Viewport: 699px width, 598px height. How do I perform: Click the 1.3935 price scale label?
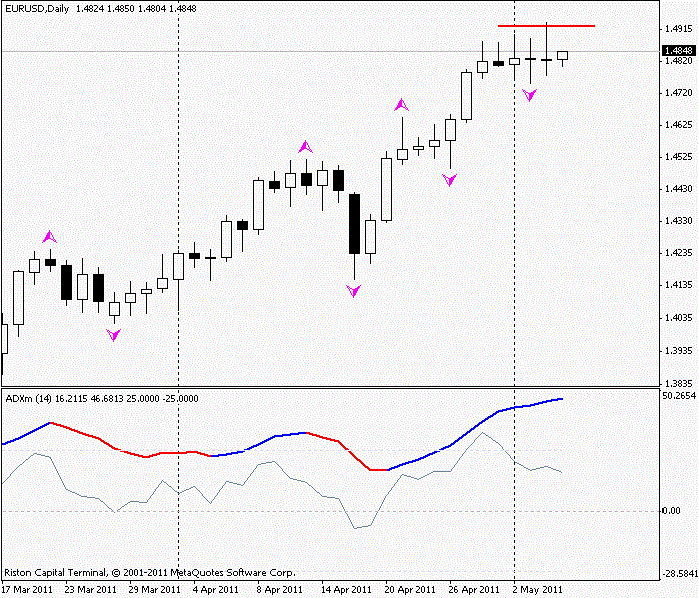pos(678,351)
